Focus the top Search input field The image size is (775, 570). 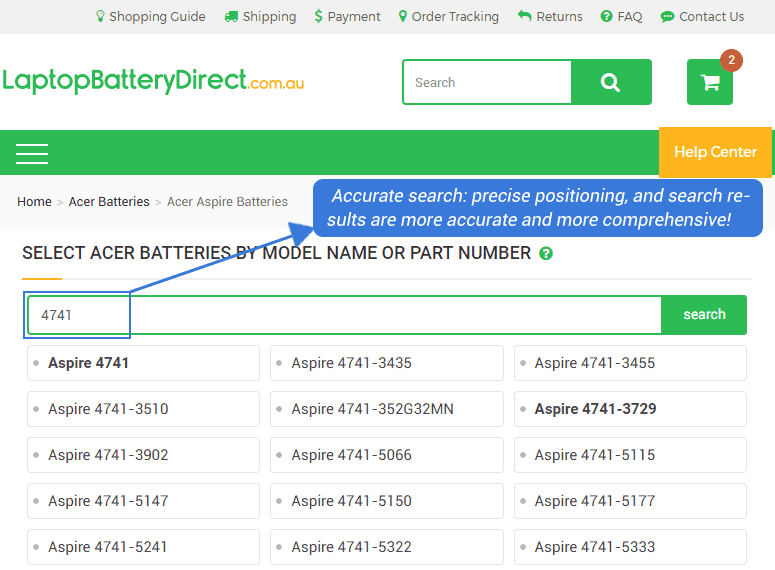click(x=487, y=82)
